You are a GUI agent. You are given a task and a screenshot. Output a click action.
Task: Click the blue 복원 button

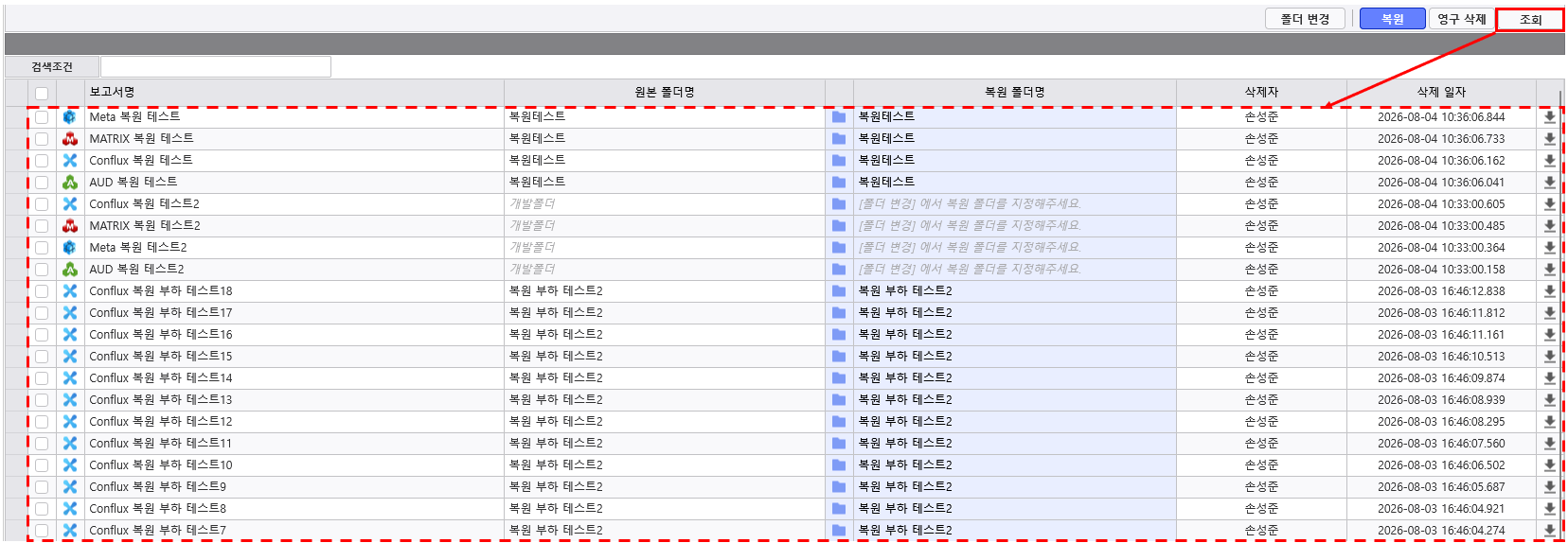(1392, 19)
